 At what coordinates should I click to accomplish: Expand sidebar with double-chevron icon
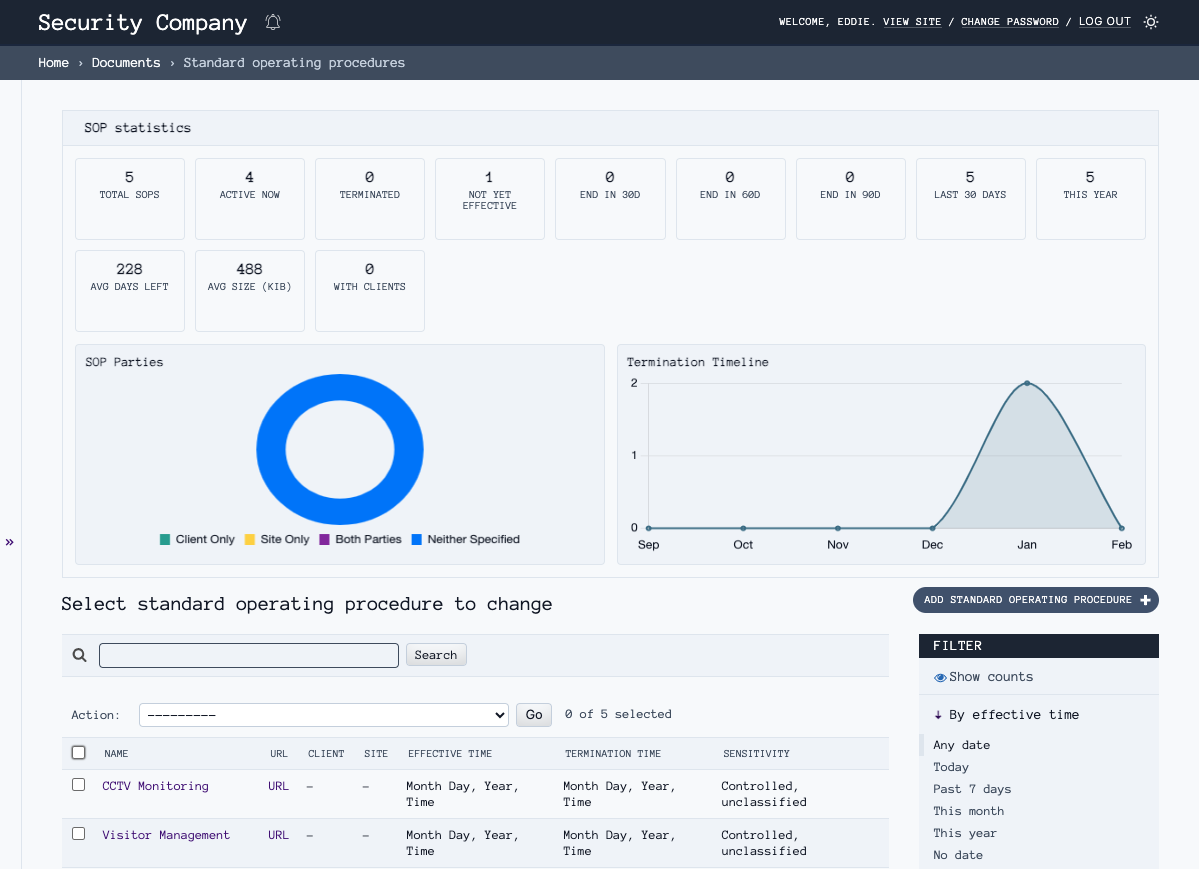[10, 542]
